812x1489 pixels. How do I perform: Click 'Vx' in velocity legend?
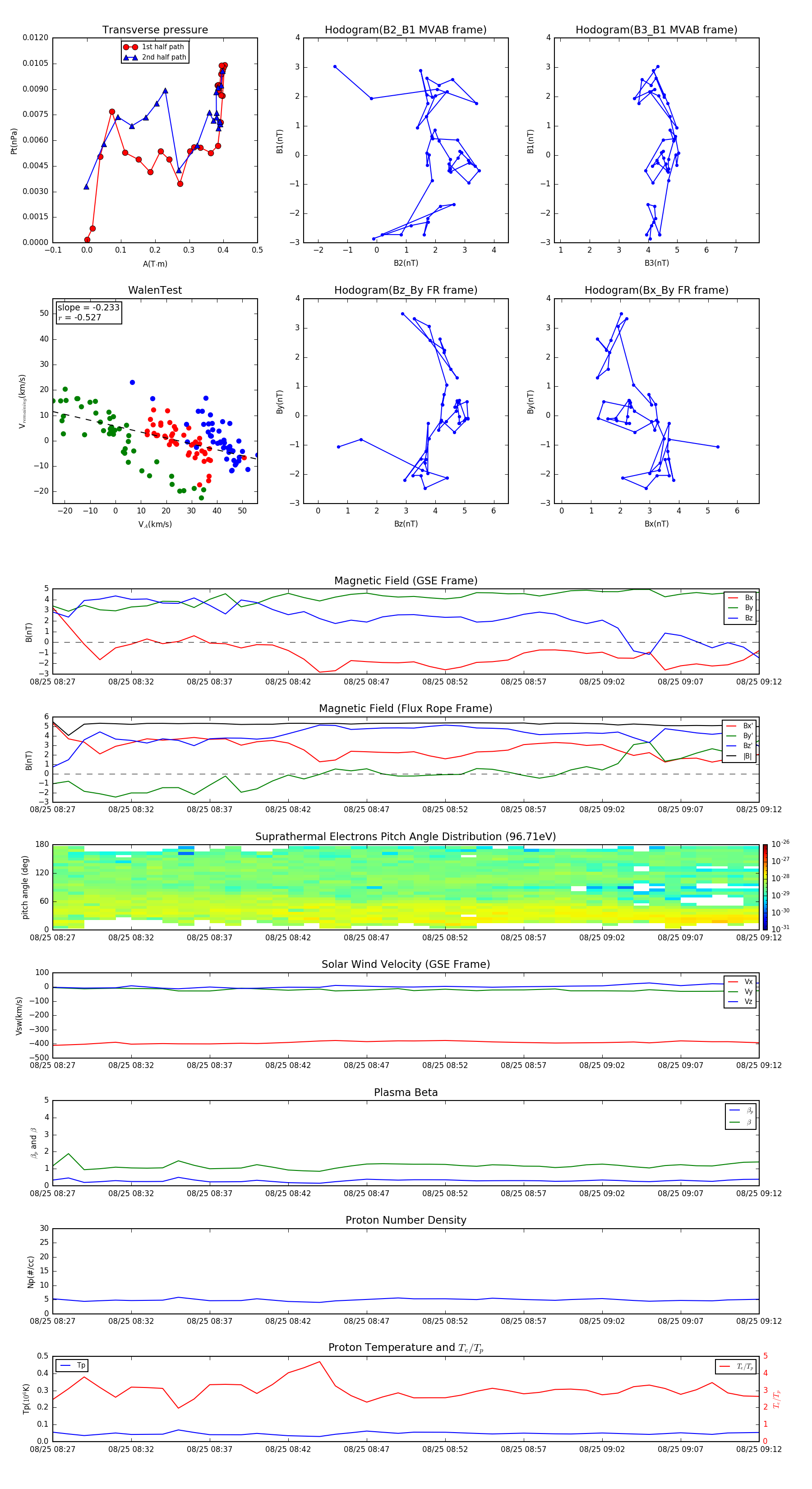[x=740, y=981]
